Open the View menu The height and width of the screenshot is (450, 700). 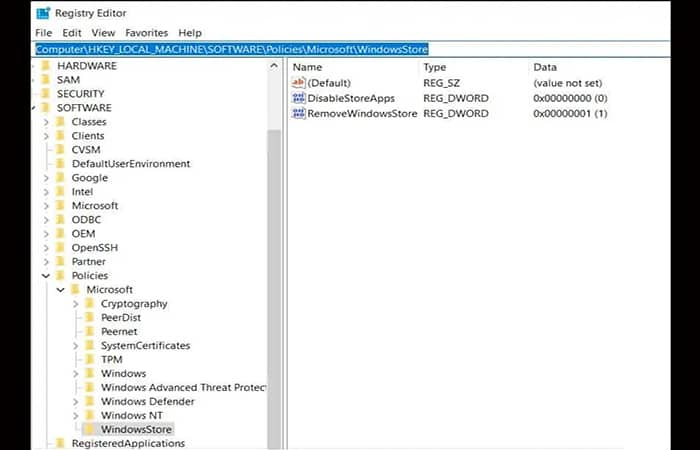103,33
